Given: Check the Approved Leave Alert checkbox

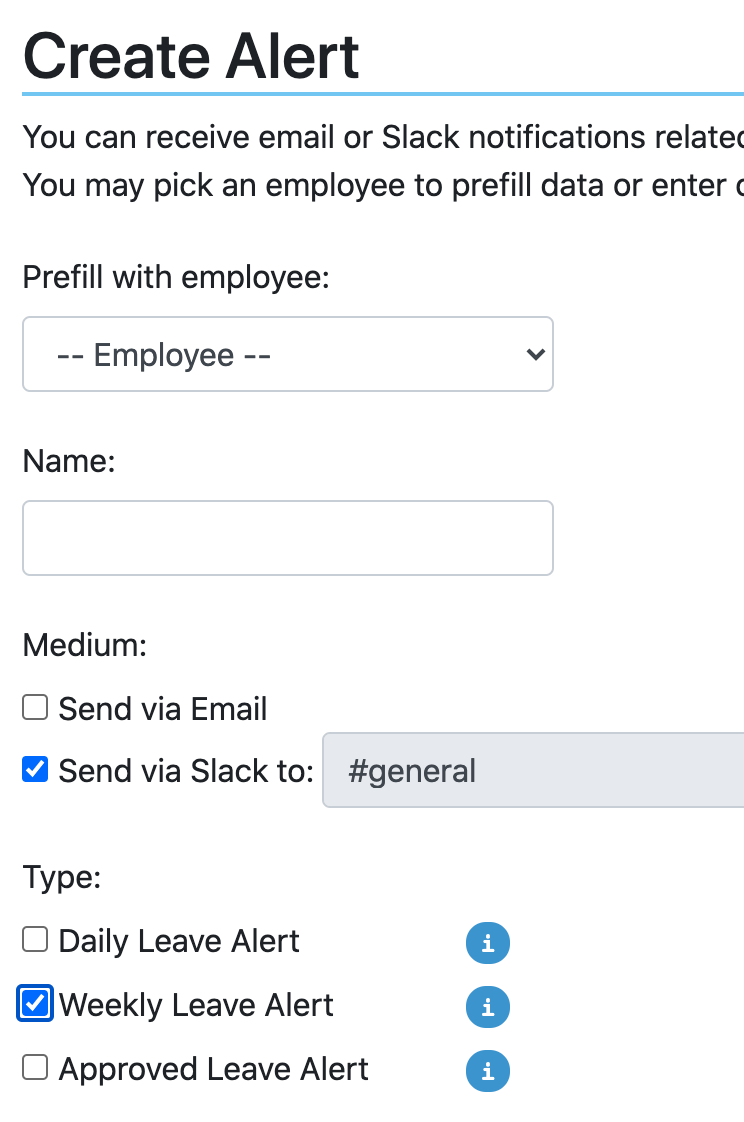Looking at the screenshot, I should (36, 1068).
